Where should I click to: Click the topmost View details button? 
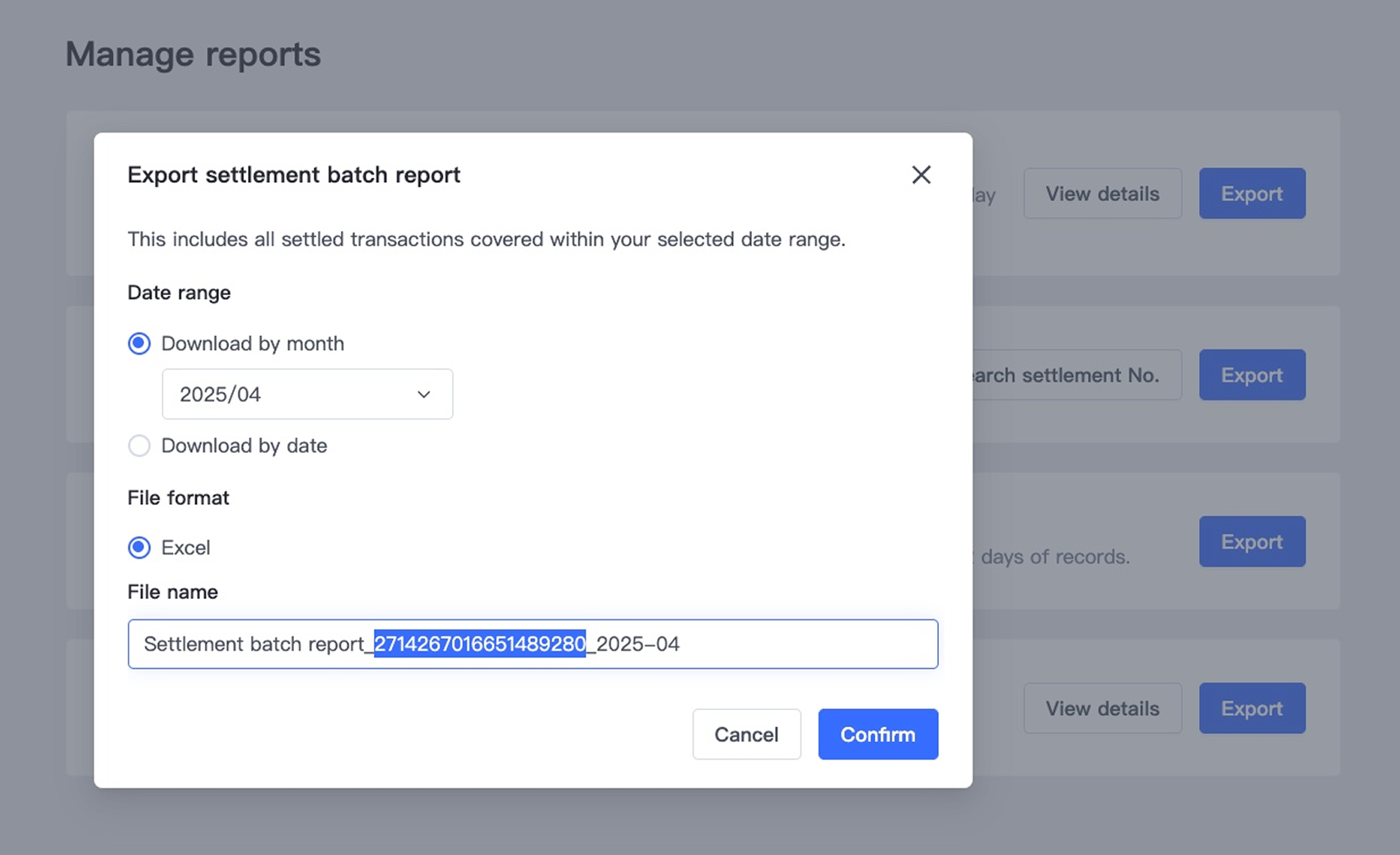1102,194
